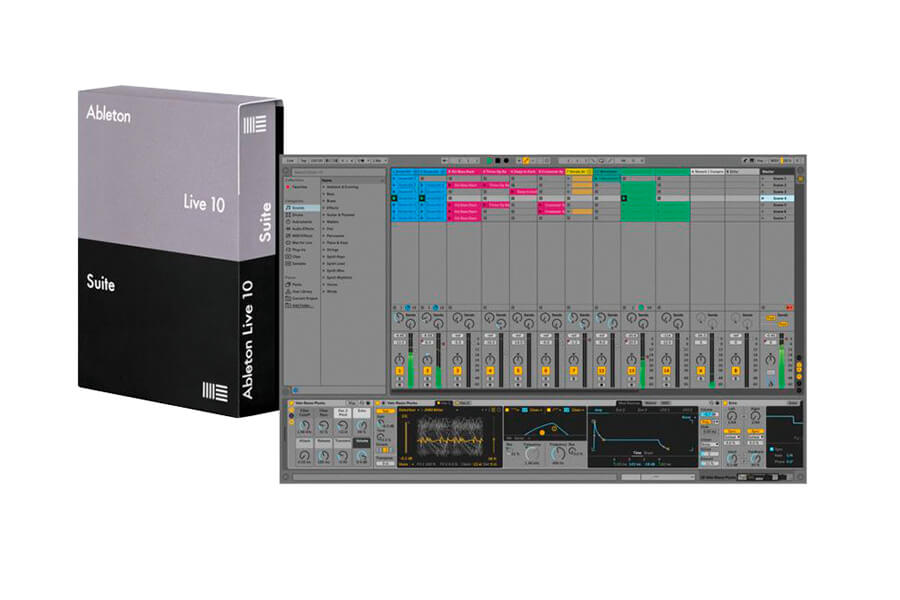The image size is (900, 600).
Task: Open Current Project under Places
Action: (301, 298)
